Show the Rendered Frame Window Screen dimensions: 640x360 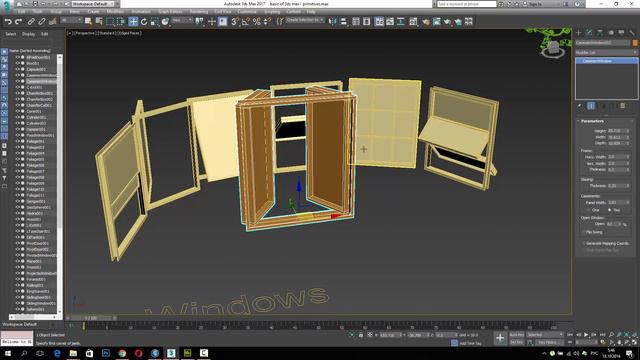[x=437, y=22]
